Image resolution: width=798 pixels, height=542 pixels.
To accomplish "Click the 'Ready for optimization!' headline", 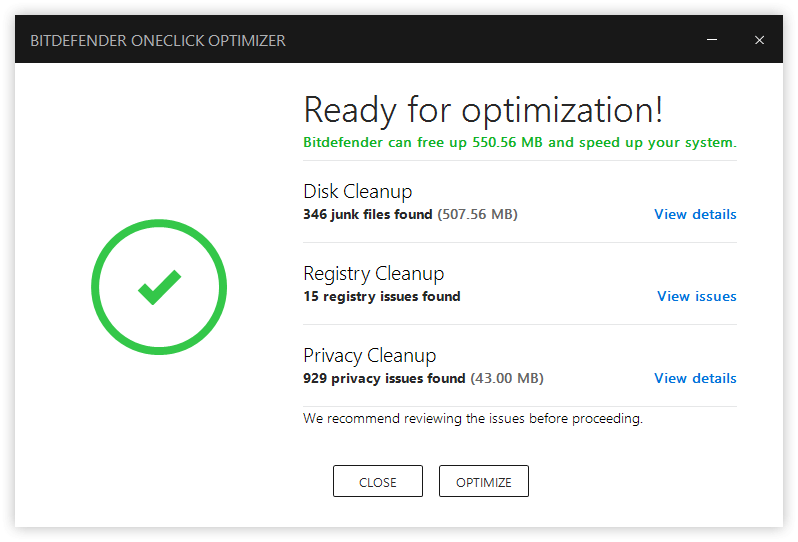I will click(483, 110).
